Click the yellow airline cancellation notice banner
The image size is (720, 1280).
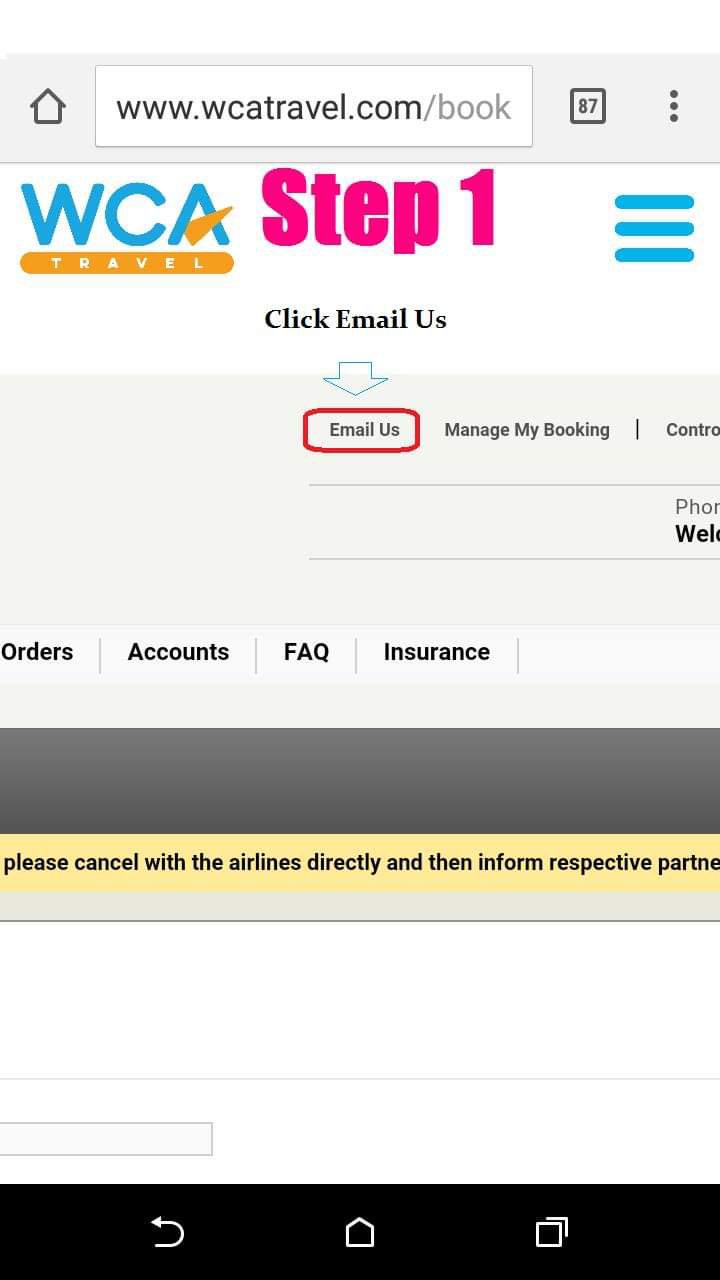point(360,862)
